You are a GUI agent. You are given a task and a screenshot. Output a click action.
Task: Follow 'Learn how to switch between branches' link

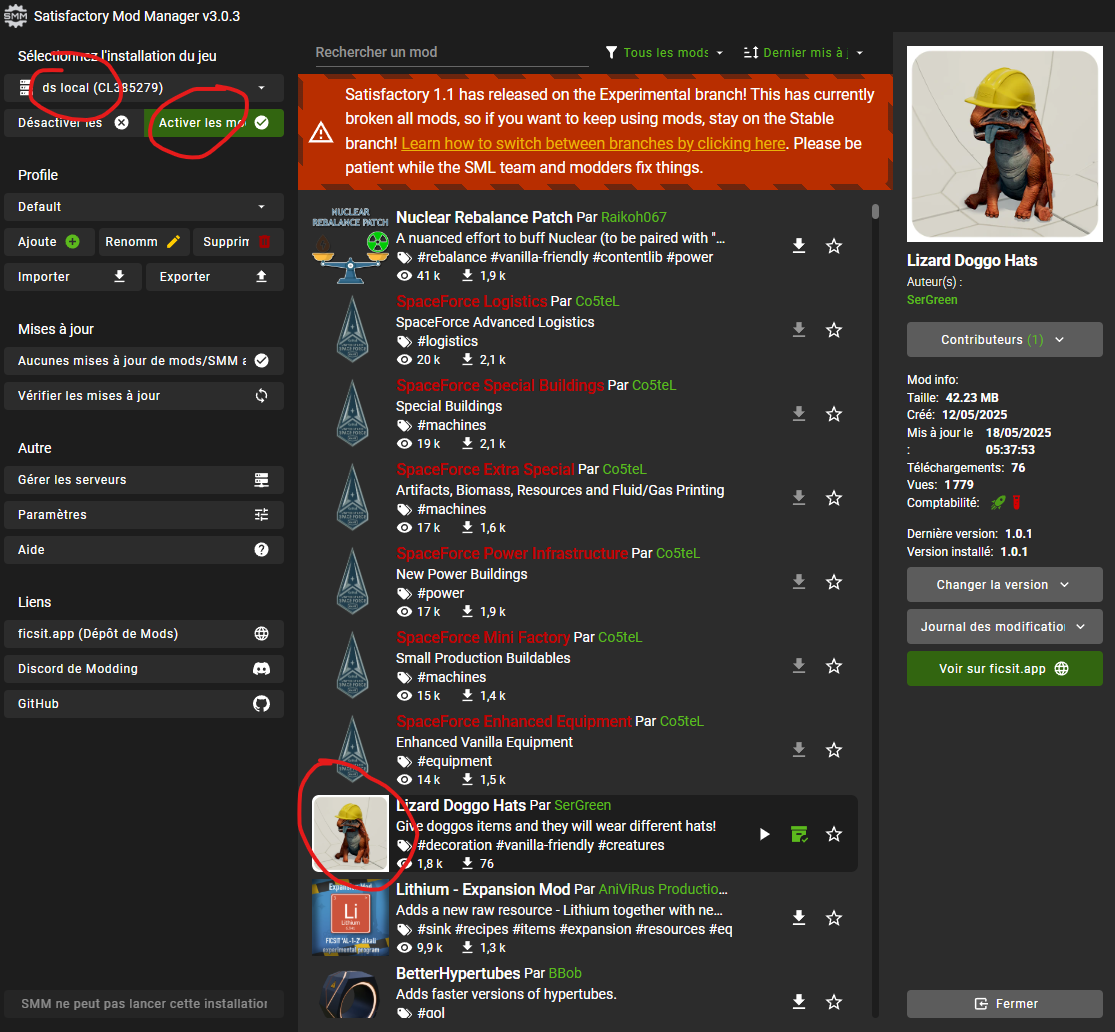tap(593, 143)
